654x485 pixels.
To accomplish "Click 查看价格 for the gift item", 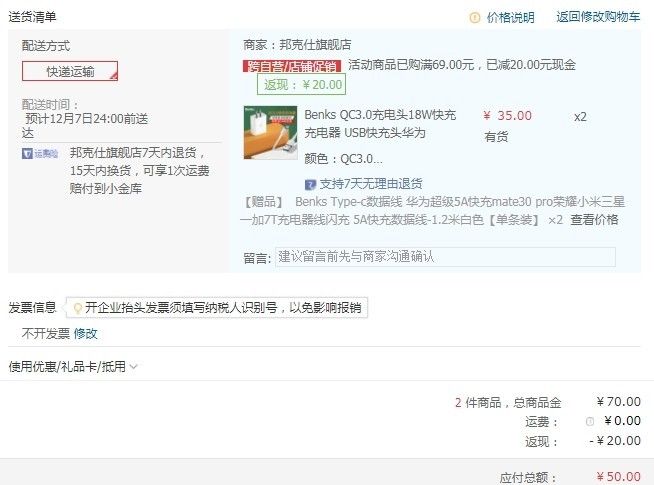I will click(x=594, y=220).
